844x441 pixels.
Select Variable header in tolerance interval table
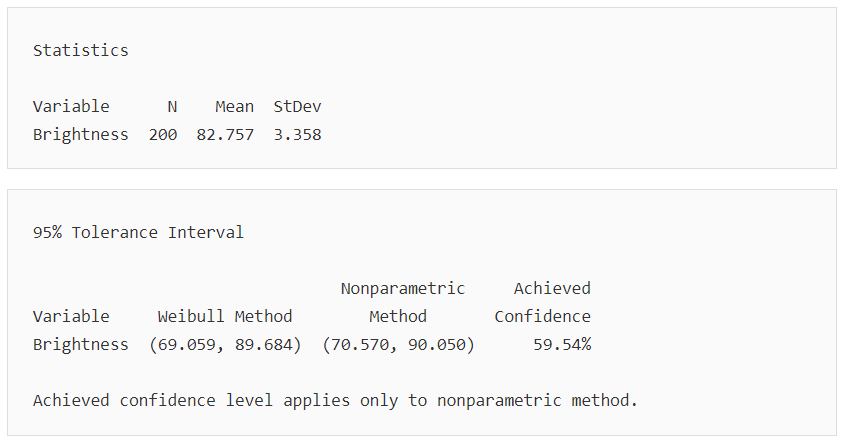click(71, 317)
